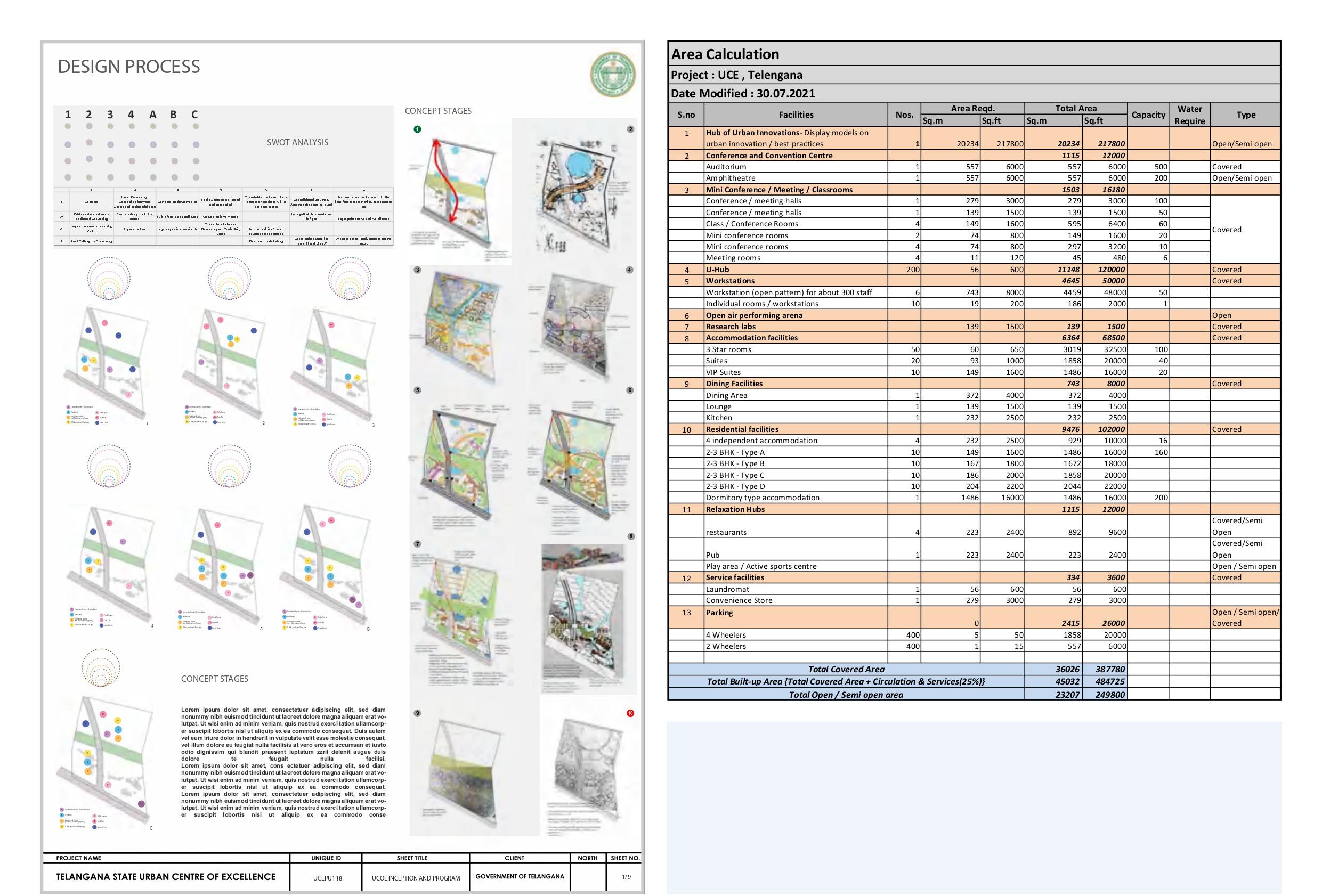
Task: Click the 'Water Require' column header
Action: 1189,115
